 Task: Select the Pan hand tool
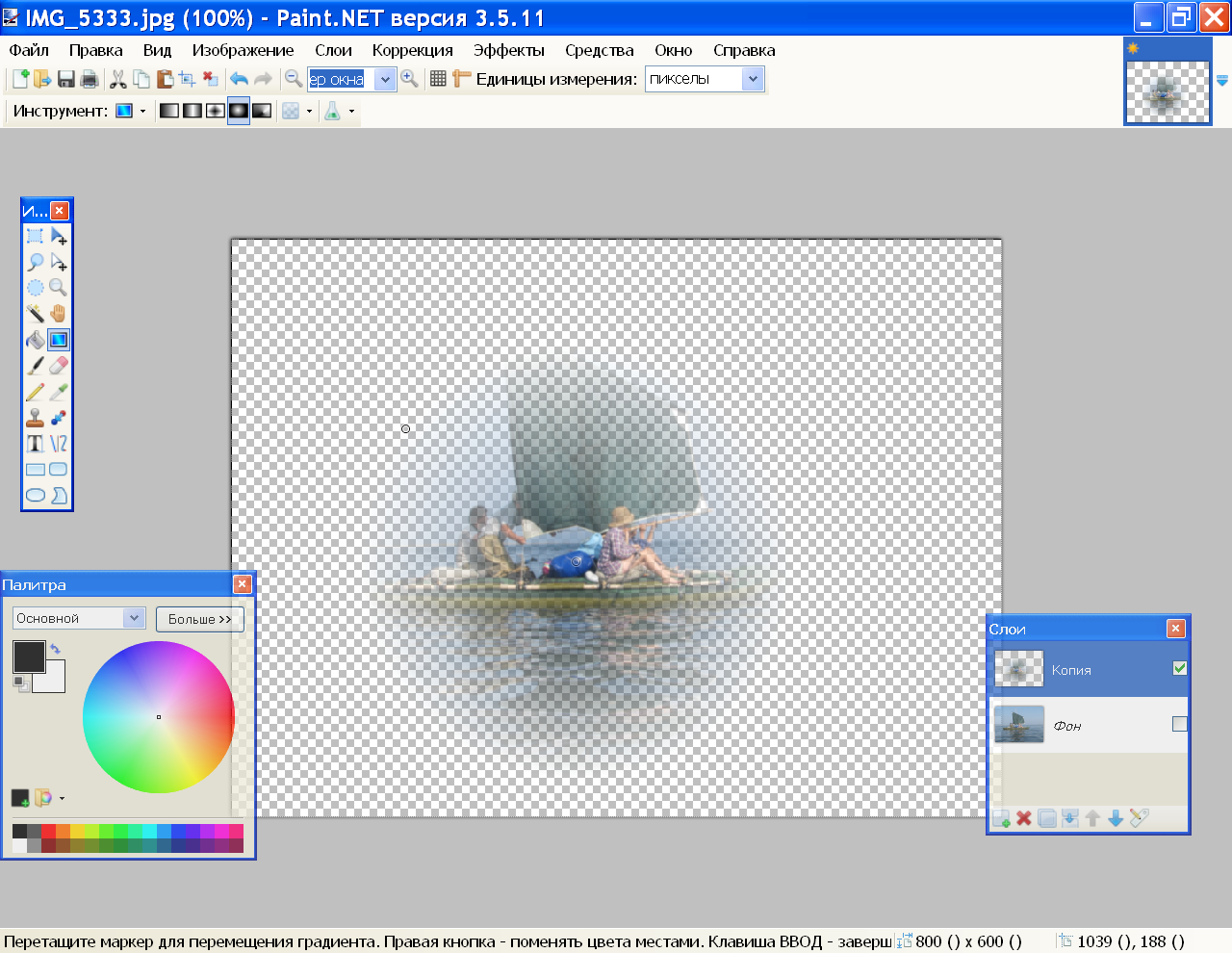coord(59,314)
